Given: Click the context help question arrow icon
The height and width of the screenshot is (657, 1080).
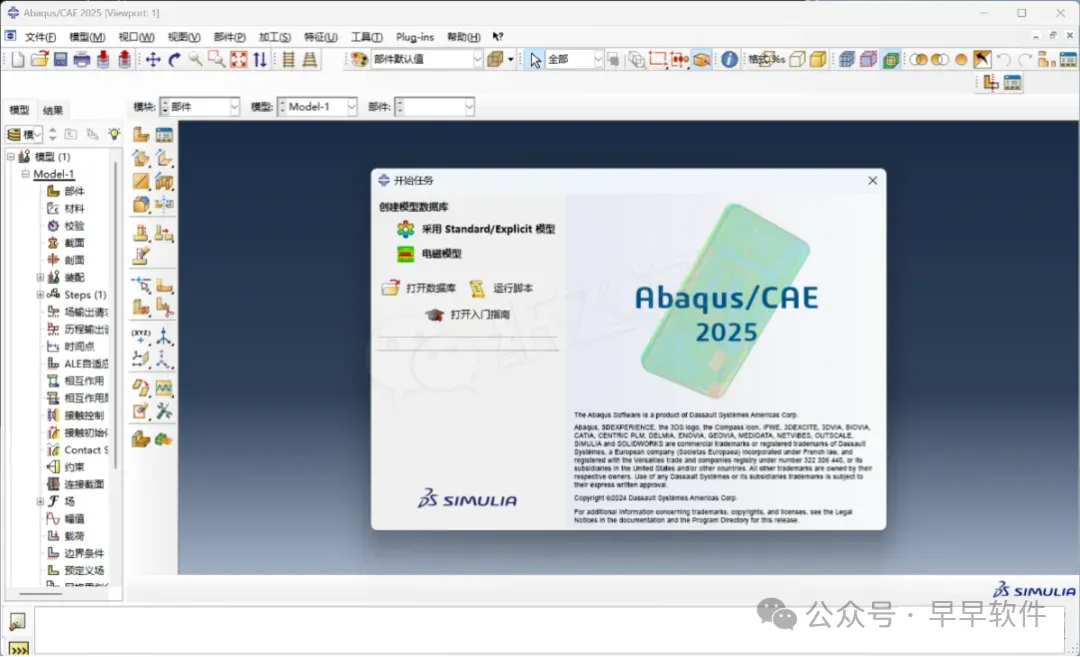Looking at the screenshot, I should (x=498, y=36).
